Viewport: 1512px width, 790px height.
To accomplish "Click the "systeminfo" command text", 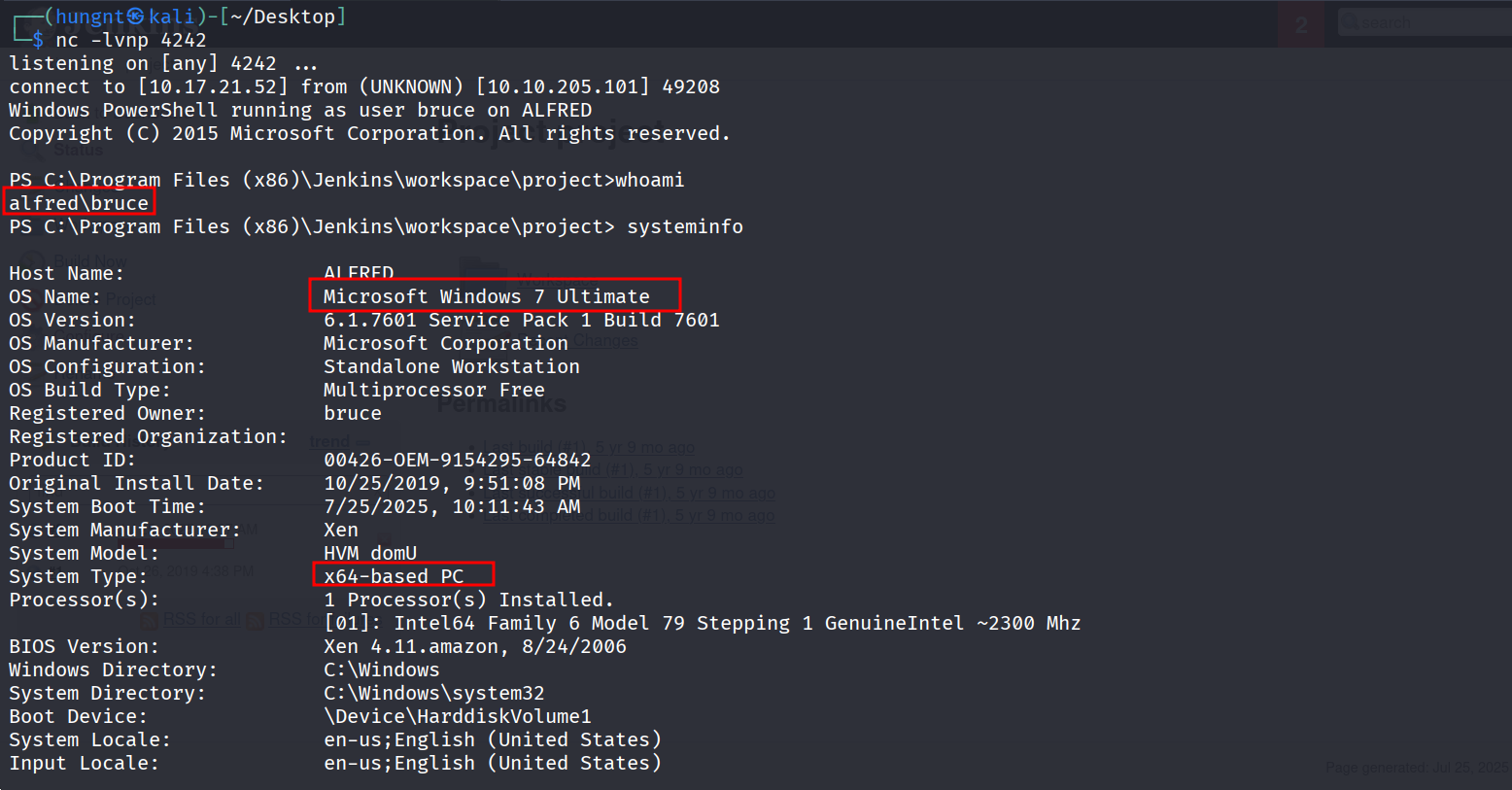I will tap(685, 226).
